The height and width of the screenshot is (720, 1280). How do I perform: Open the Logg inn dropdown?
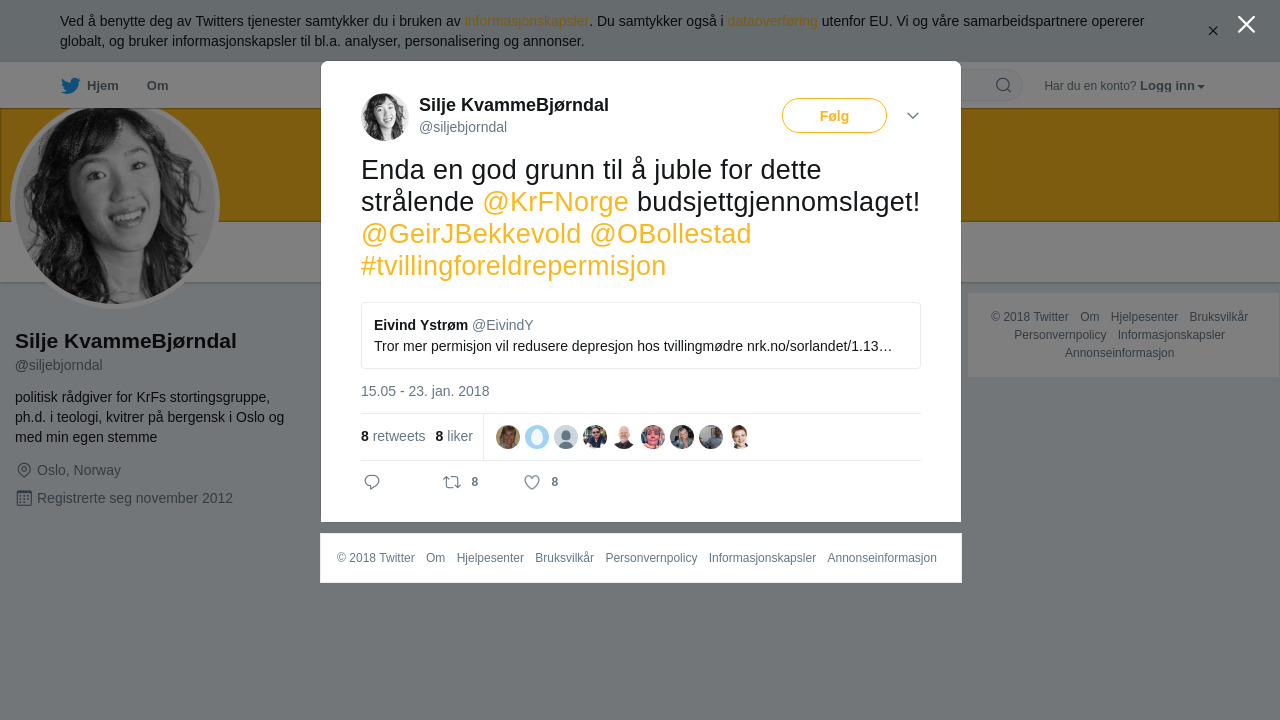pos(1172,86)
